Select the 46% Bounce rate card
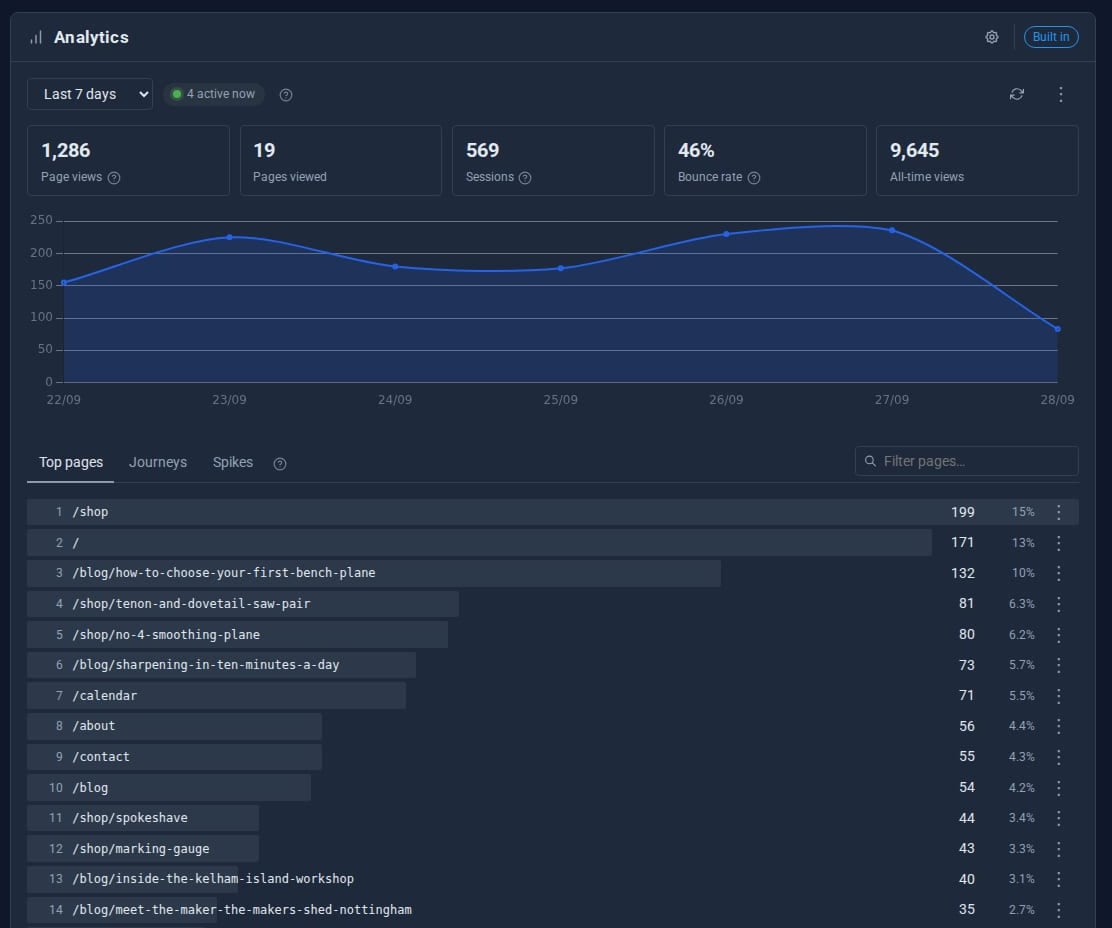1112x928 pixels. [x=764, y=160]
